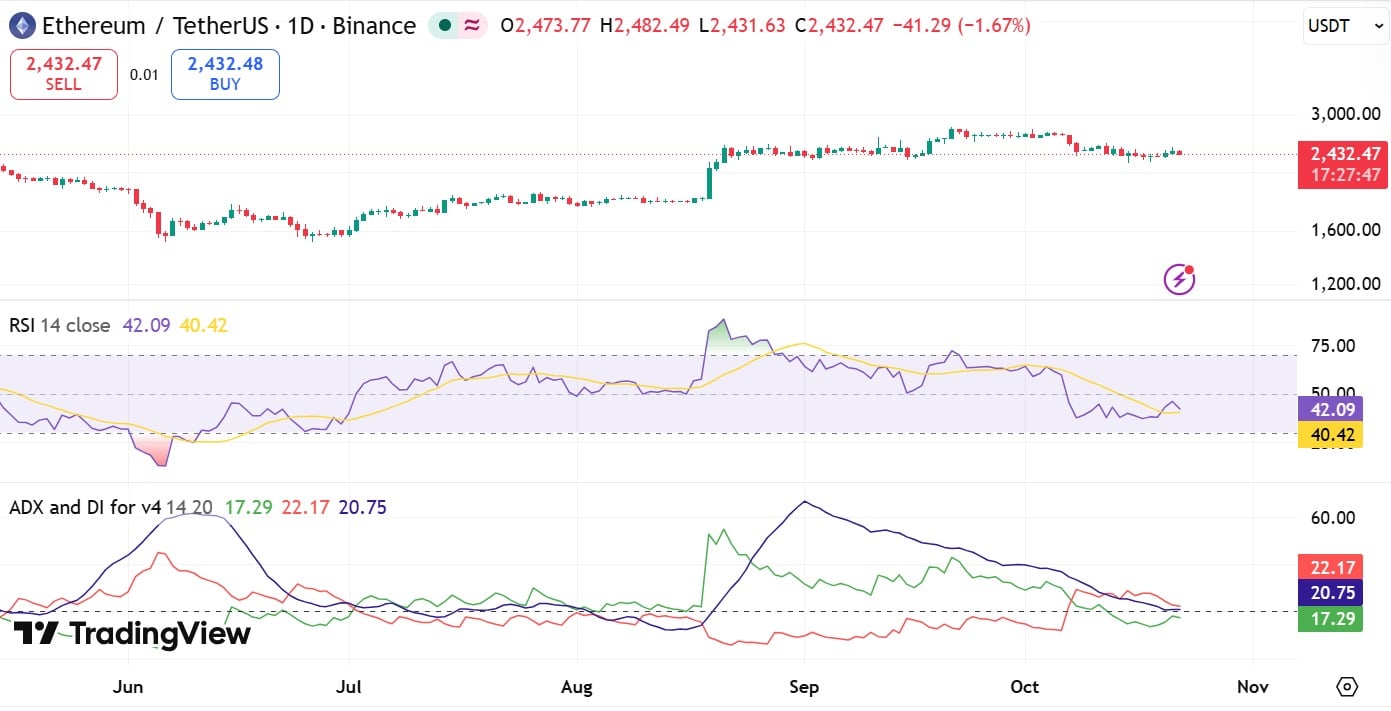Click the red ADX legend value 22.17
The image size is (1391, 711).
304,508
